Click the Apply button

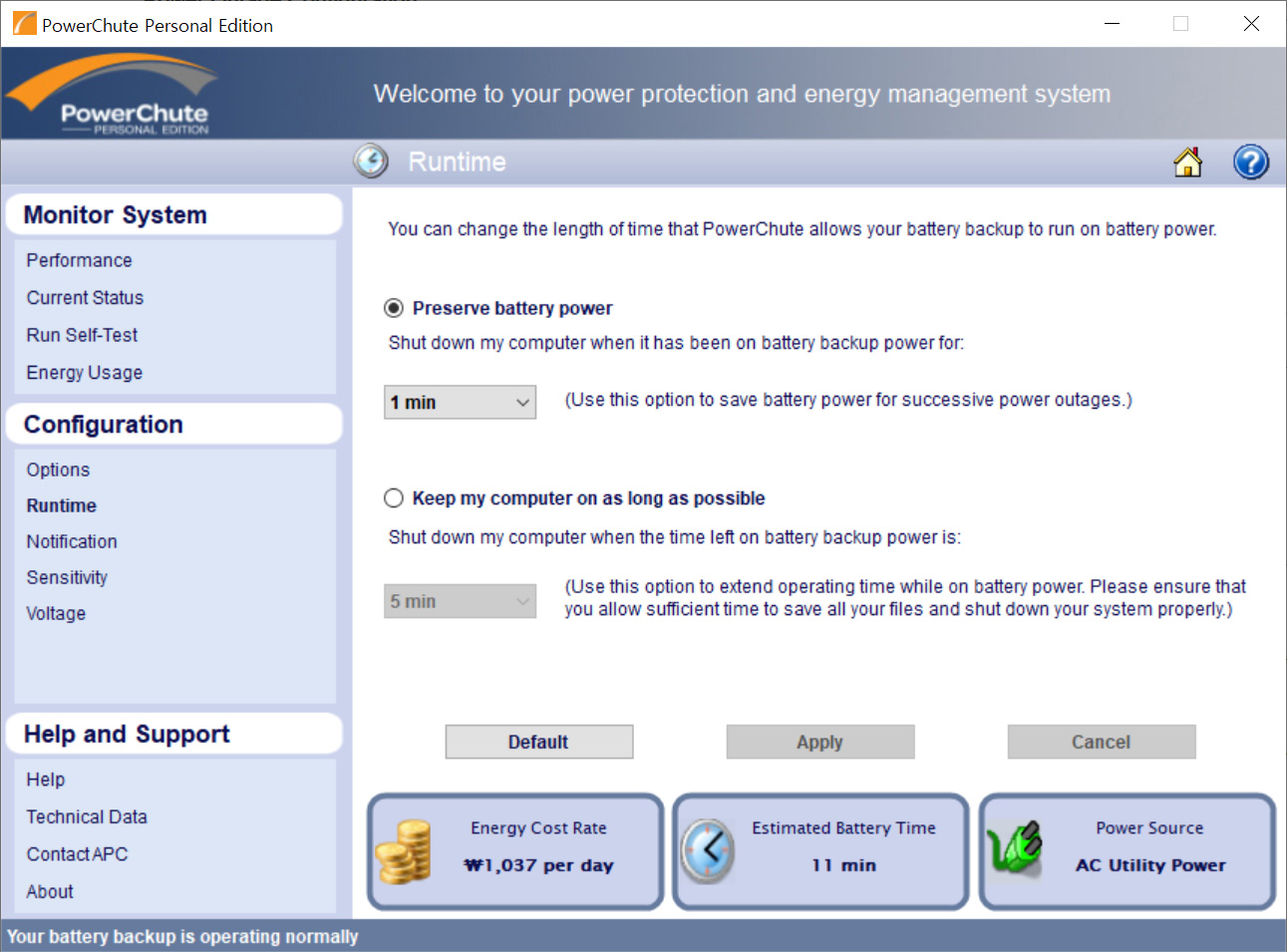point(820,742)
